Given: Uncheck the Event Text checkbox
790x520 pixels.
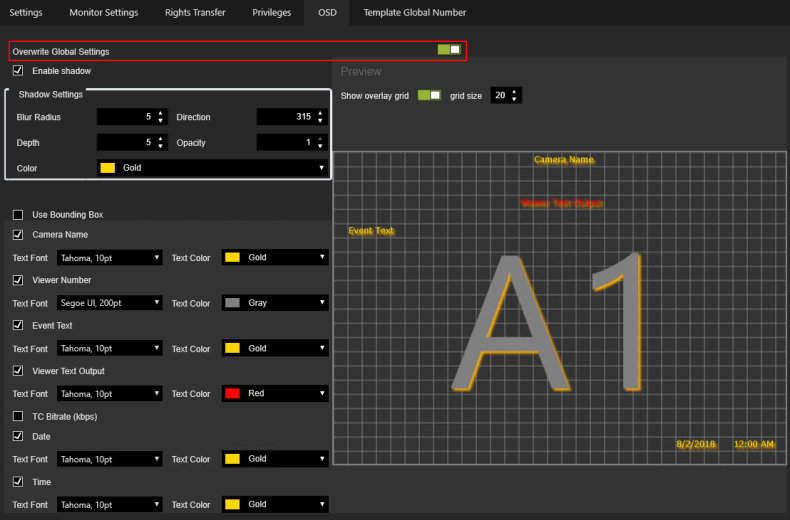Looking at the screenshot, I should pos(18,325).
